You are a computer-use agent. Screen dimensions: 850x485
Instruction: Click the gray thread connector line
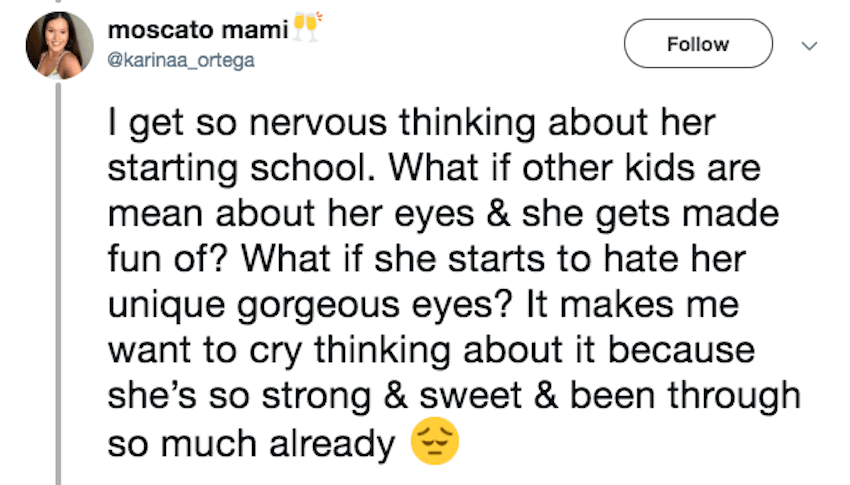click(59, 283)
